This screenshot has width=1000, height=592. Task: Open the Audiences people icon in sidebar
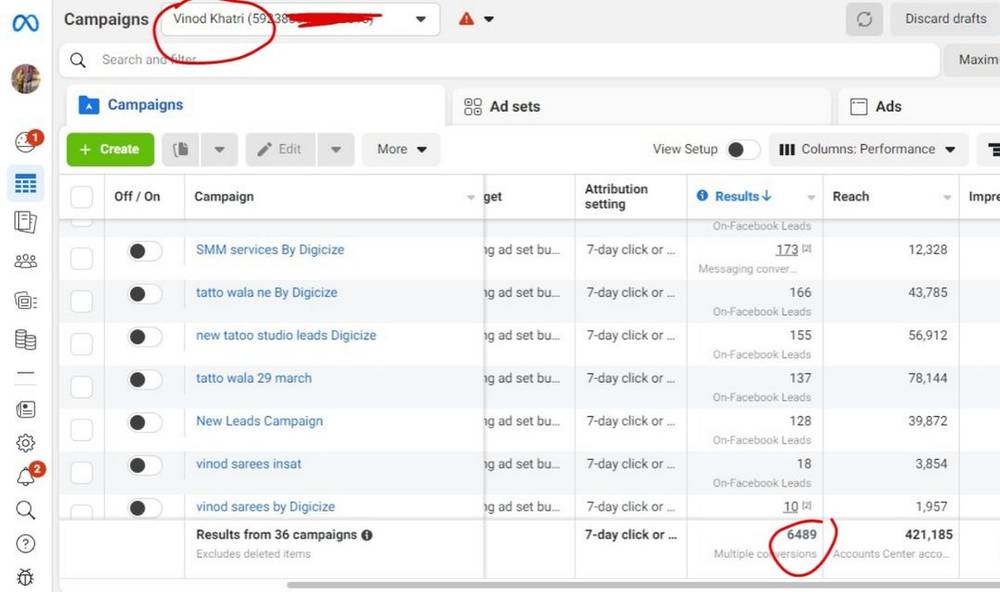point(26,262)
